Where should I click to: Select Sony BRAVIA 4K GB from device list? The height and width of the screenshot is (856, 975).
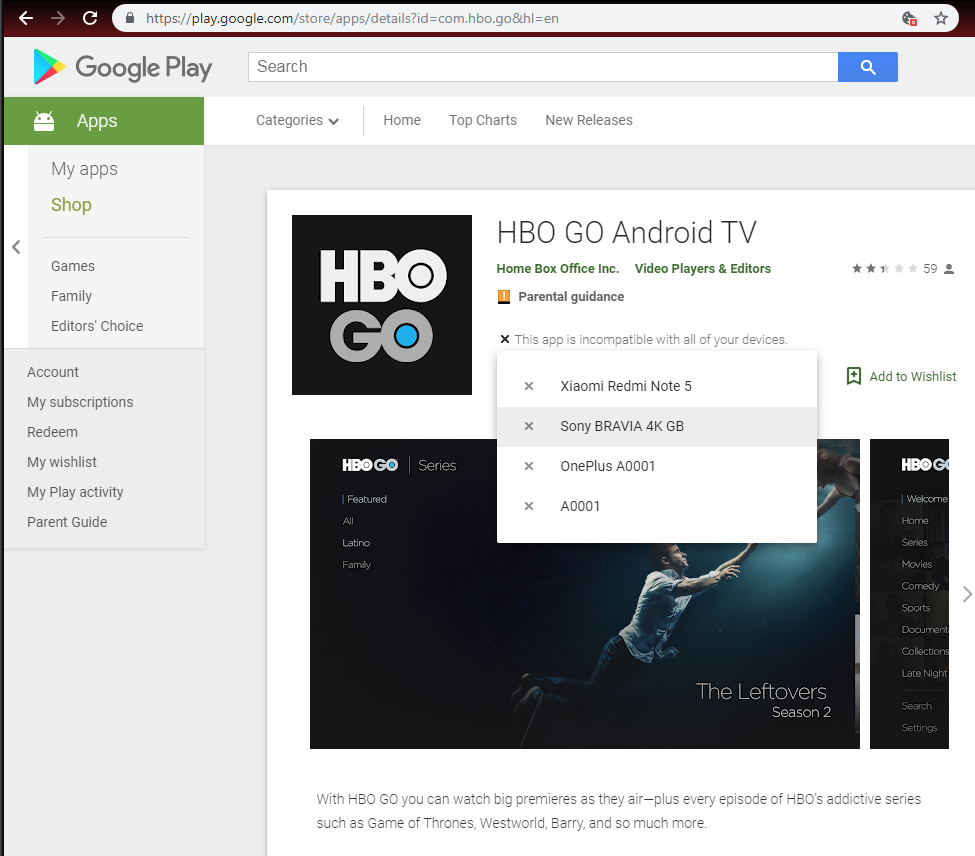pyautogui.click(x=621, y=426)
